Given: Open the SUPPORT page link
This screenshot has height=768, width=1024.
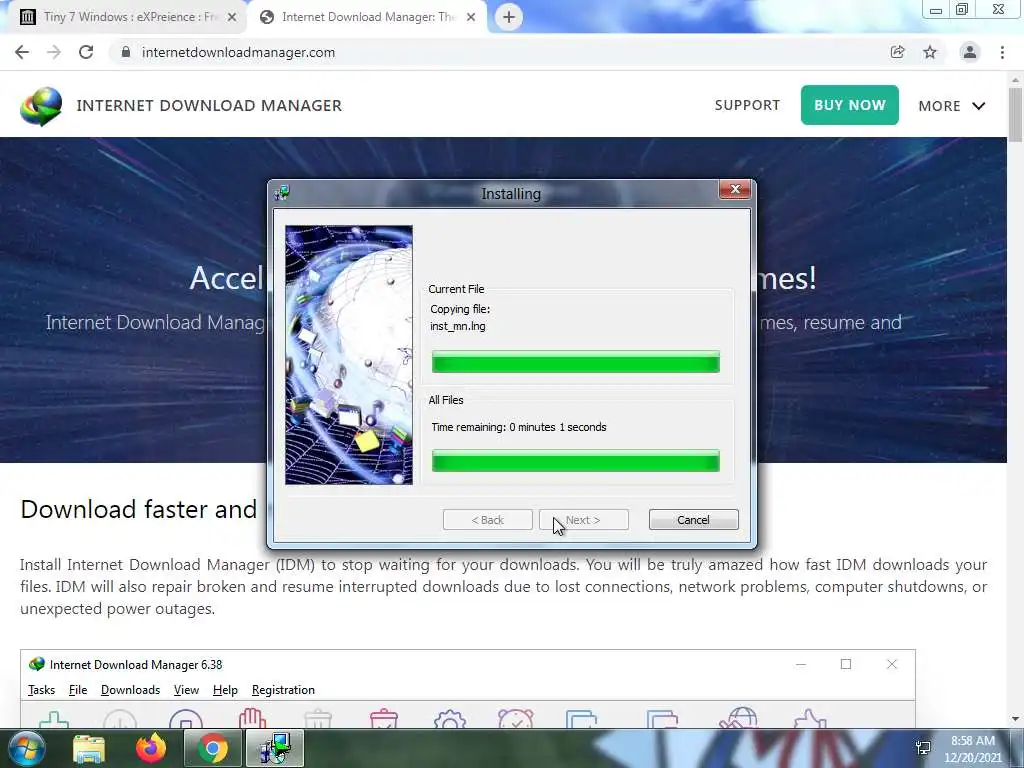Looking at the screenshot, I should [747, 105].
